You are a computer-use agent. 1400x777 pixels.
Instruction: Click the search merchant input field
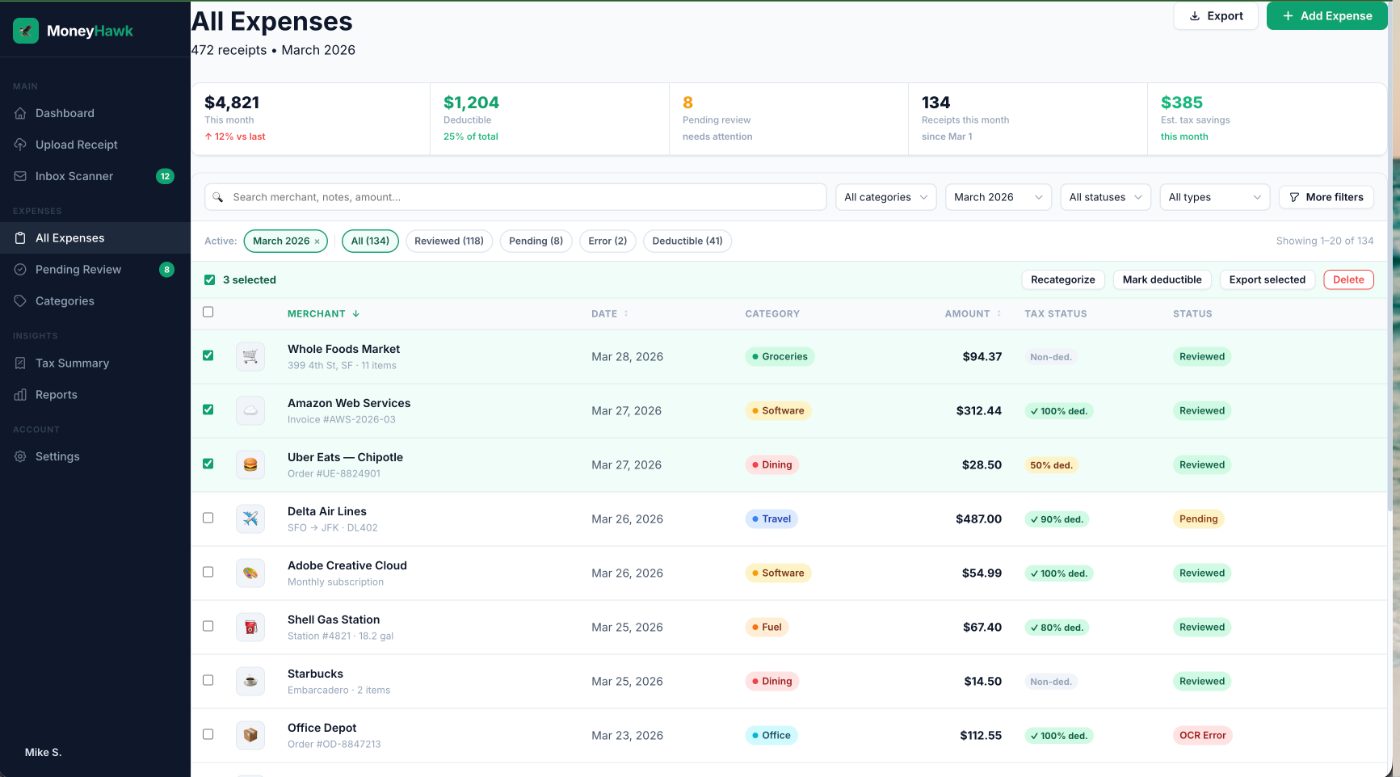point(516,197)
